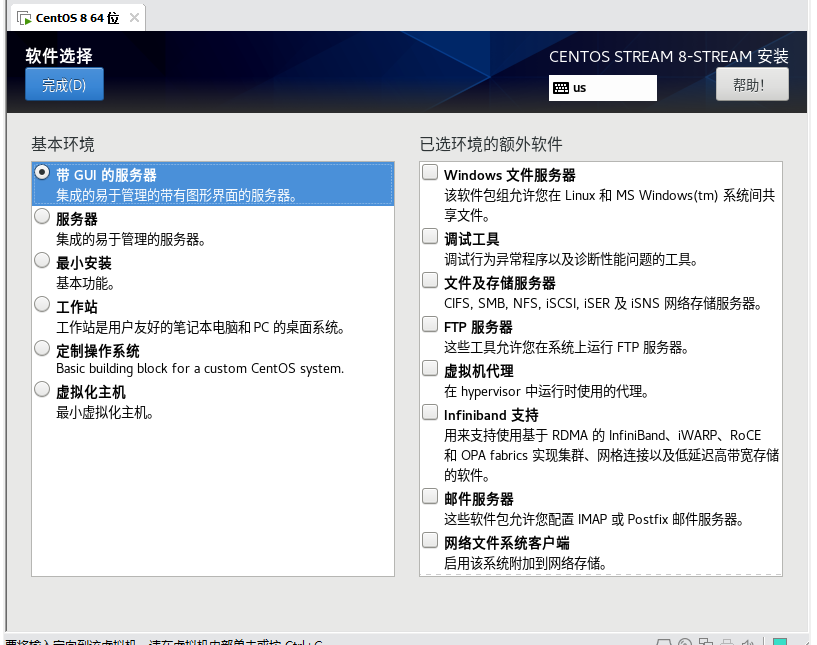This screenshot has height=645, width=817.
Task: Pick the 工作站 environment option
Action: tap(42, 304)
